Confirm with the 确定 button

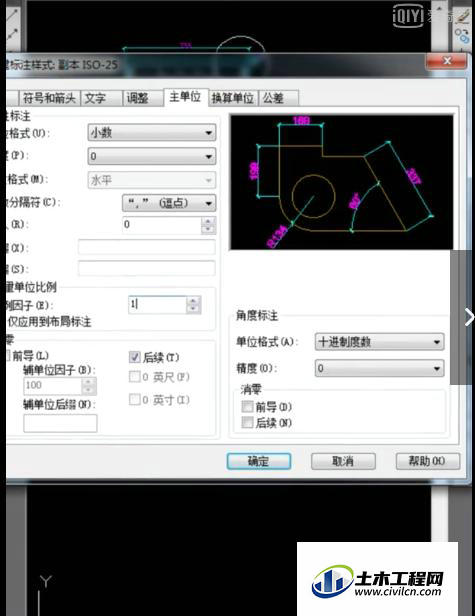click(x=259, y=461)
